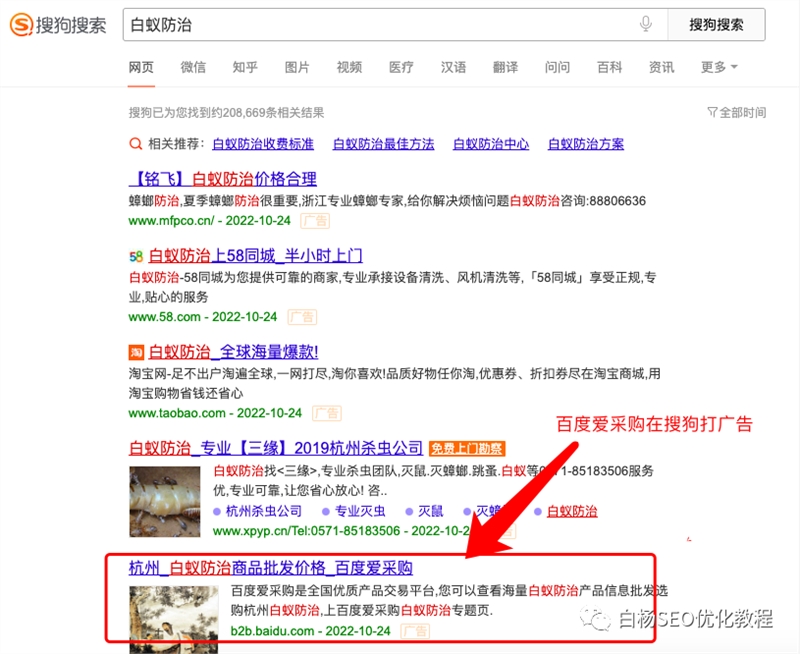
Task: Open related search 白蚁防治方案
Action: pyautogui.click(x=586, y=144)
